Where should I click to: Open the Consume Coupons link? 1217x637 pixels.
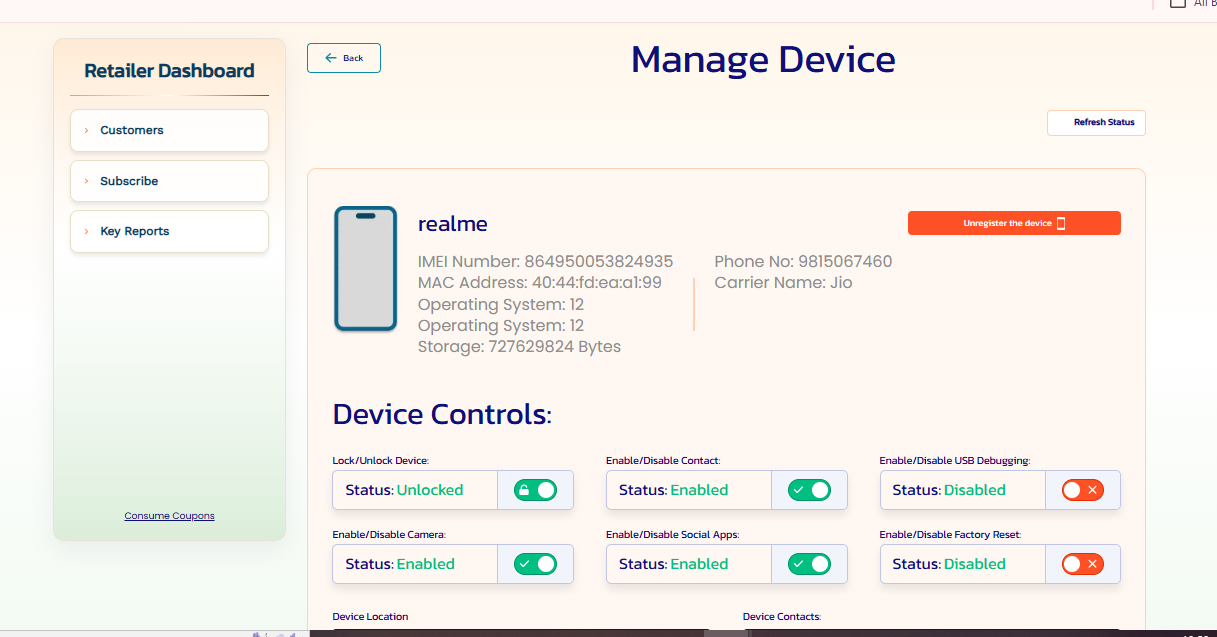point(169,516)
